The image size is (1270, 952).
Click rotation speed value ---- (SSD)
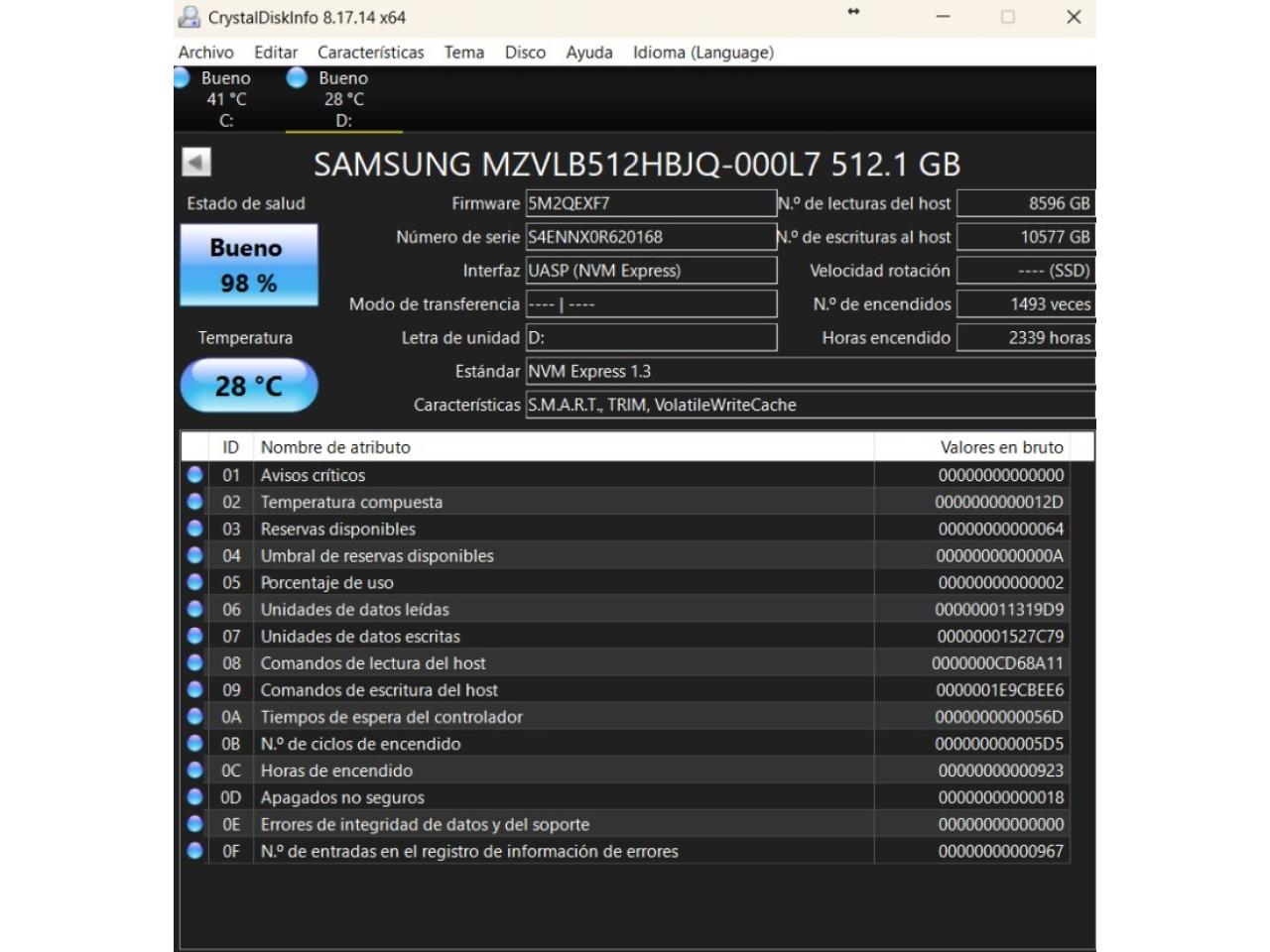click(x=1026, y=271)
